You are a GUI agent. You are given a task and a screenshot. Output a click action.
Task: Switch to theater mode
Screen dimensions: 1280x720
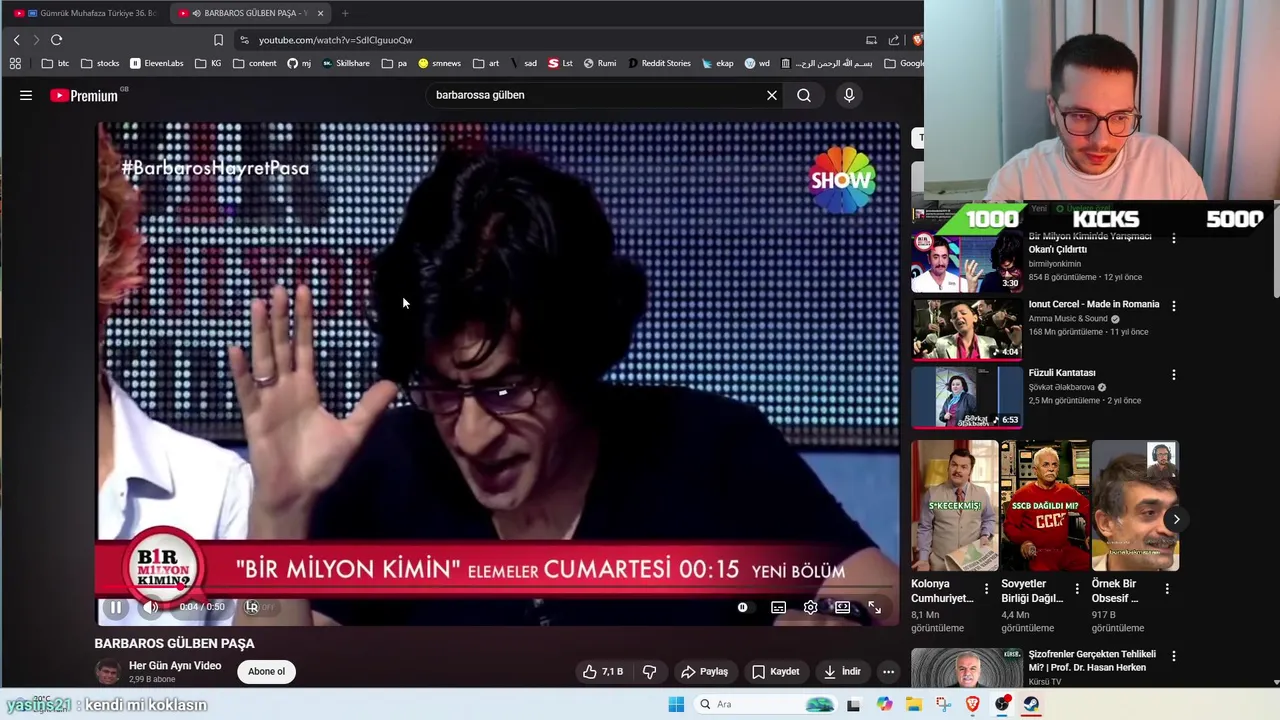tap(842, 607)
